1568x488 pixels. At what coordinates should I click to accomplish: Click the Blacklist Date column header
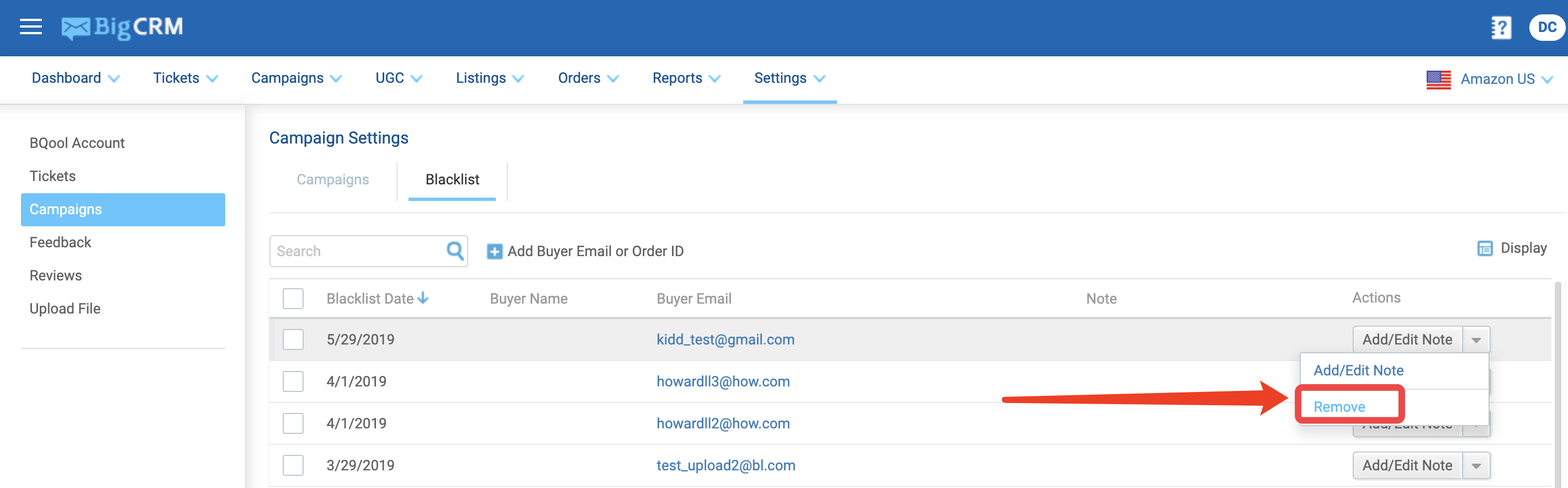click(x=369, y=299)
